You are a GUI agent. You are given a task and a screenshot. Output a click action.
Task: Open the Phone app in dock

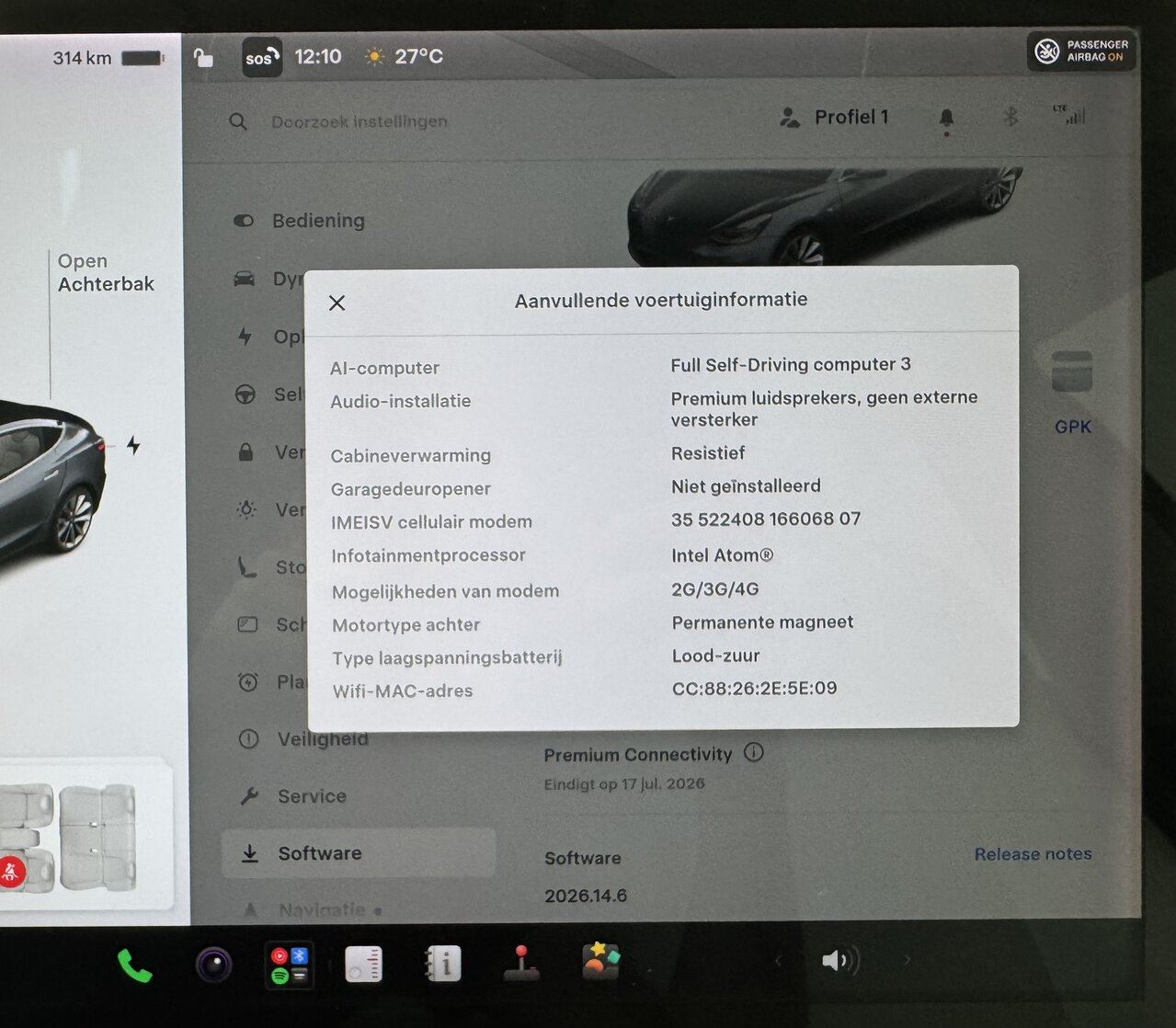click(134, 965)
